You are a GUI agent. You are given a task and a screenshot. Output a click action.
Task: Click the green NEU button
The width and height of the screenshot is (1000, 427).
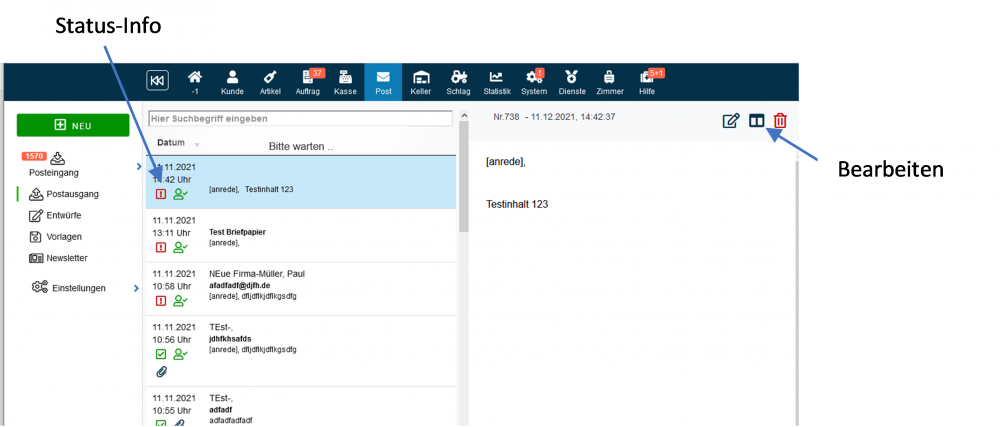click(73, 125)
